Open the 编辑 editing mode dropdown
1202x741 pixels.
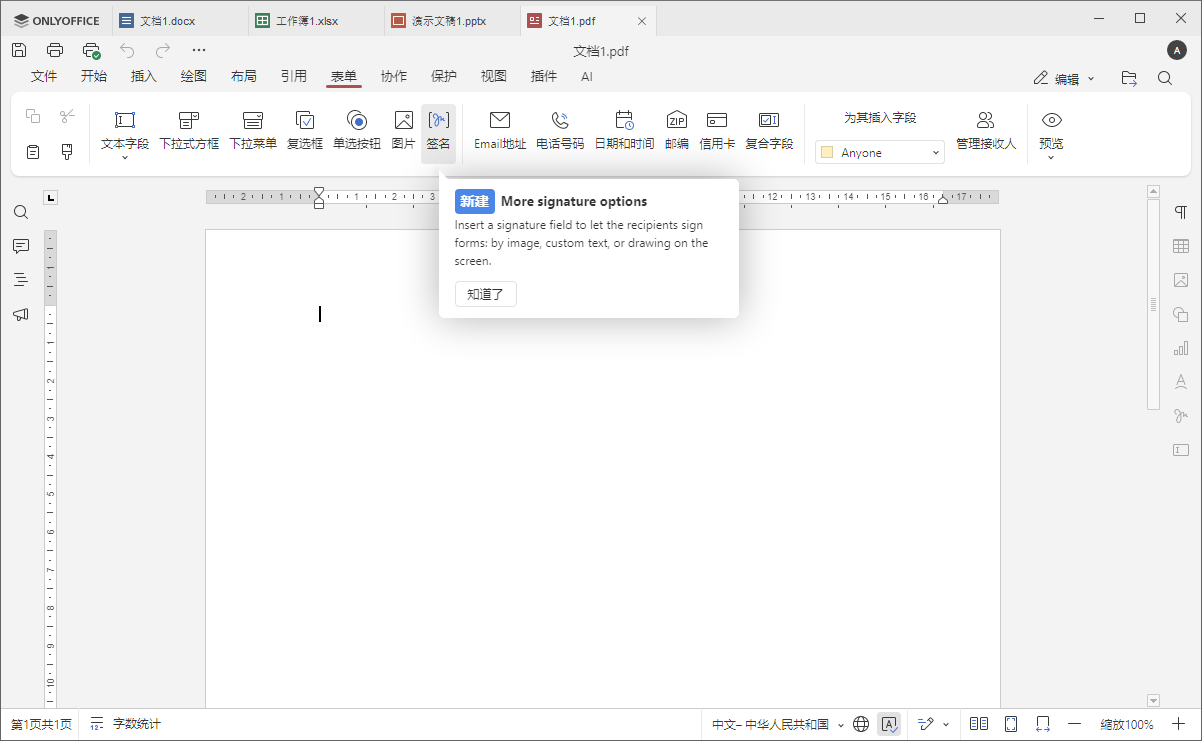tap(1064, 78)
